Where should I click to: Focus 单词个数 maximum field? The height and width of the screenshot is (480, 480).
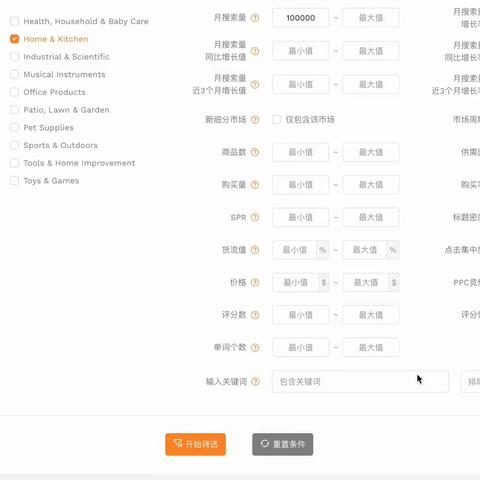point(371,347)
